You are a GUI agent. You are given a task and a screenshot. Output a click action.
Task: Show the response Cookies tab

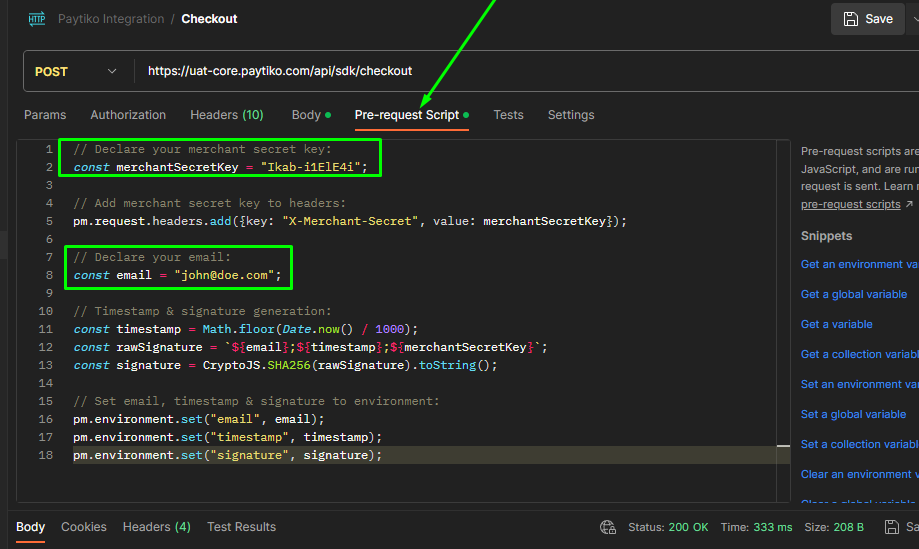pos(84,527)
